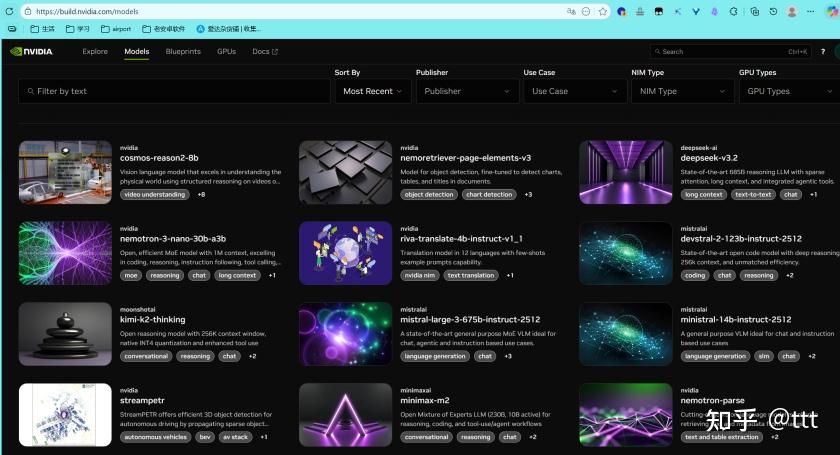This screenshot has height=455, width=840.
Task: Click the video understanding tag
Action: [155, 194]
